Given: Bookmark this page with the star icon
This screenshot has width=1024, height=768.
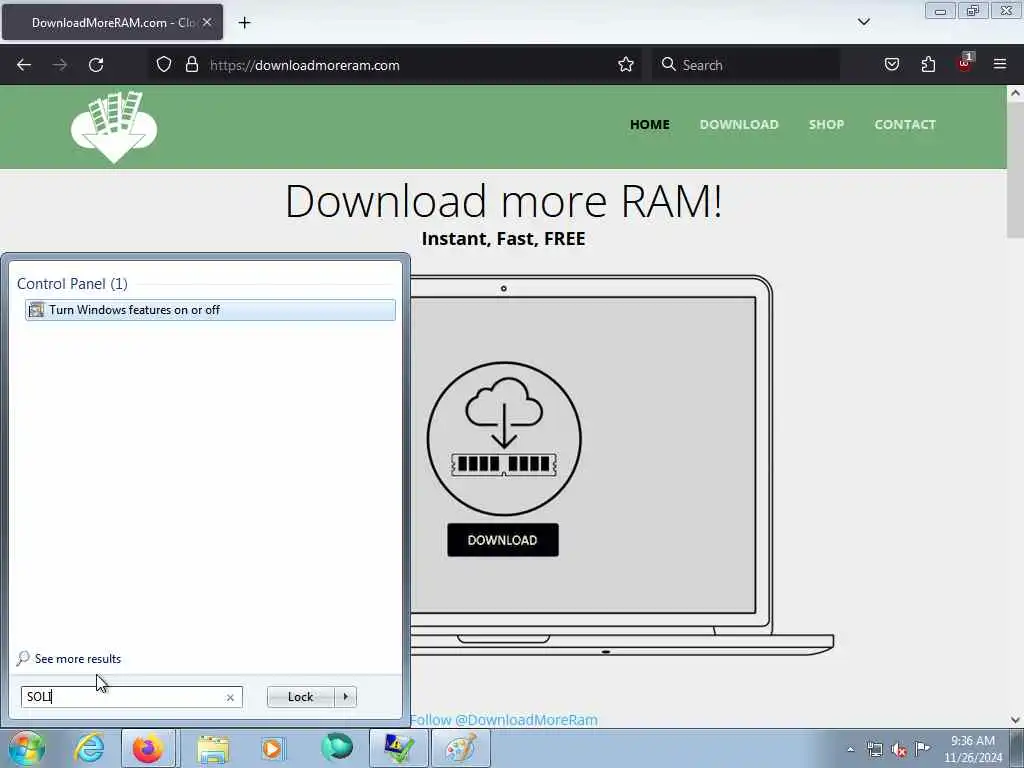Looking at the screenshot, I should (626, 64).
